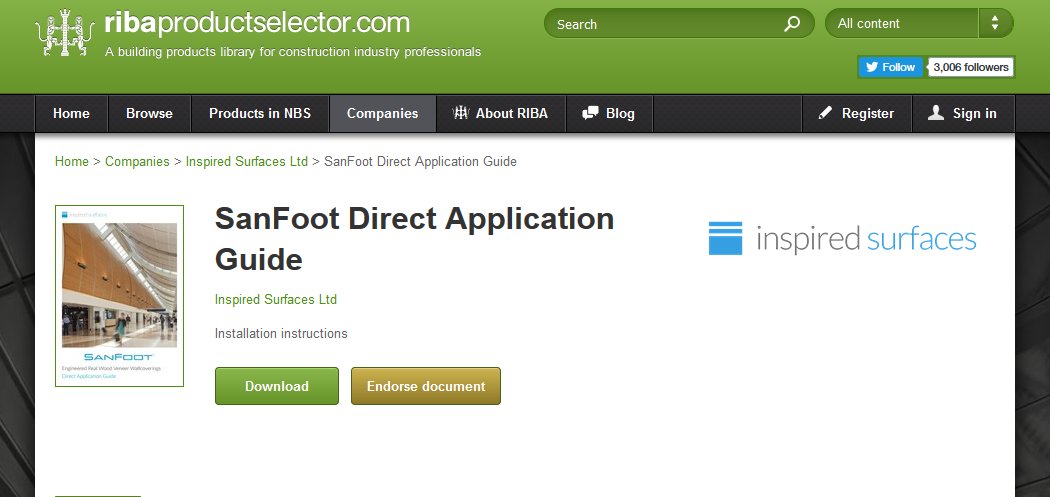The height and width of the screenshot is (497, 1050).
Task: Click Home in the breadcrumb trail
Action: (x=72, y=161)
